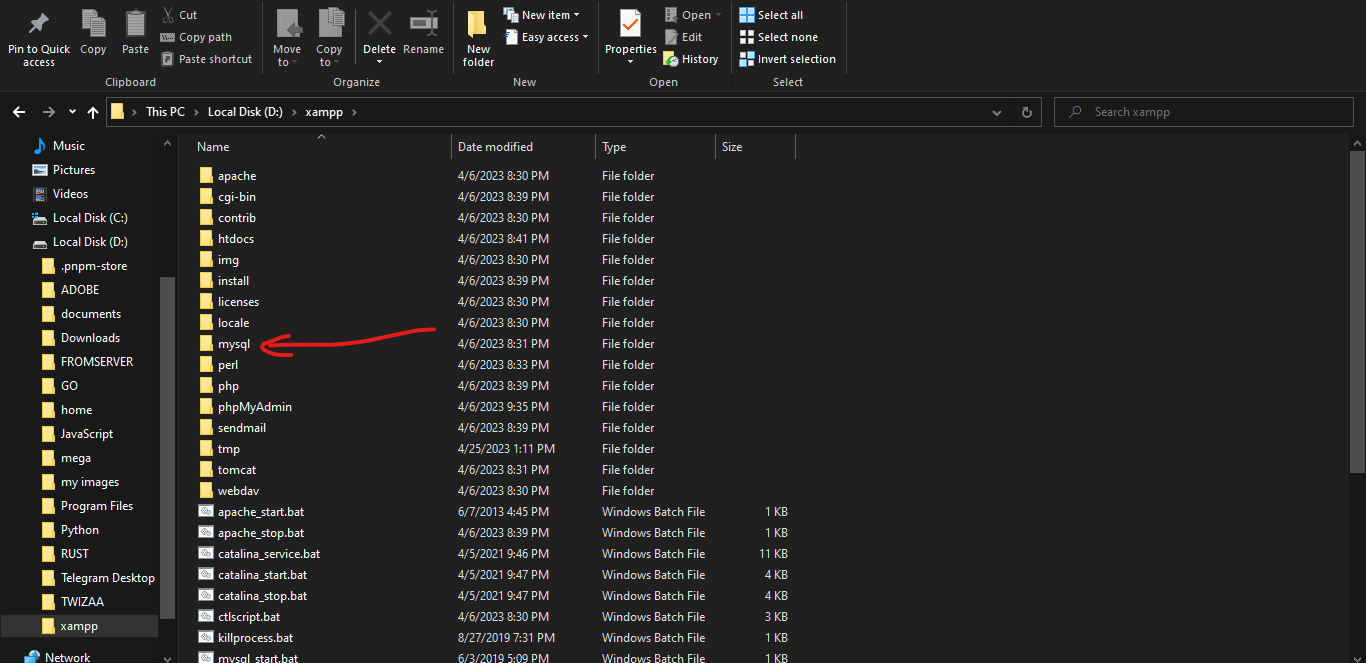Select the mysql folder
Image resolution: width=1366 pixels, height=663 pixels.
tap(234, 344)
